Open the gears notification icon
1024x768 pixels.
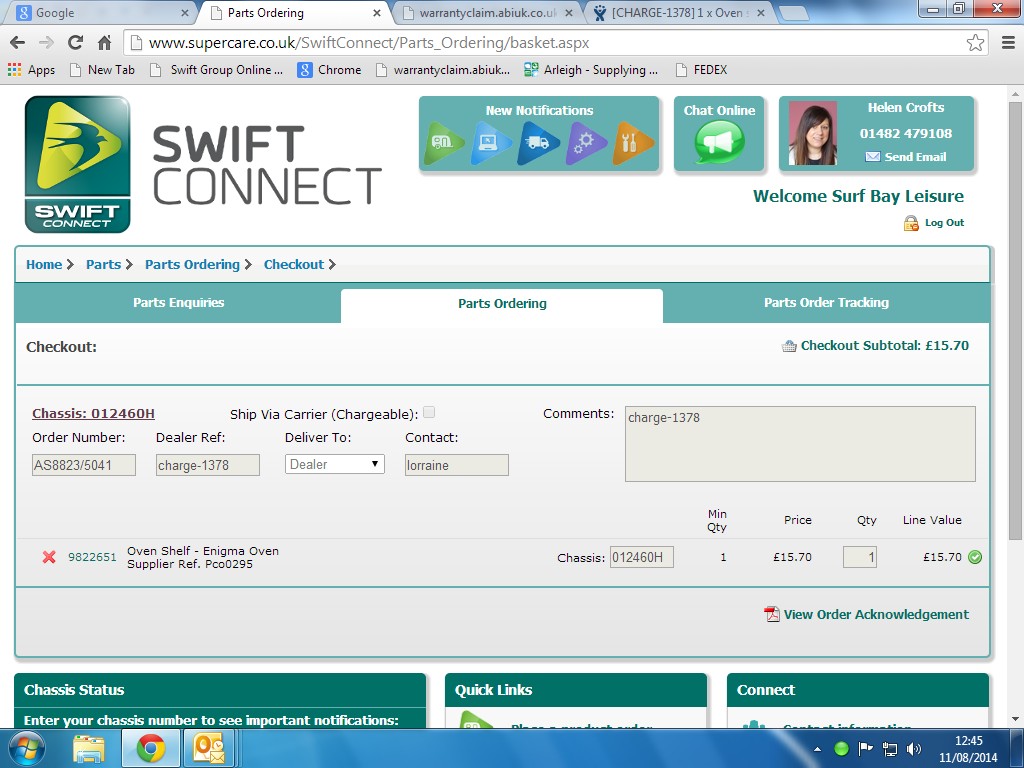pyautogui.click(x=585, y=142)
